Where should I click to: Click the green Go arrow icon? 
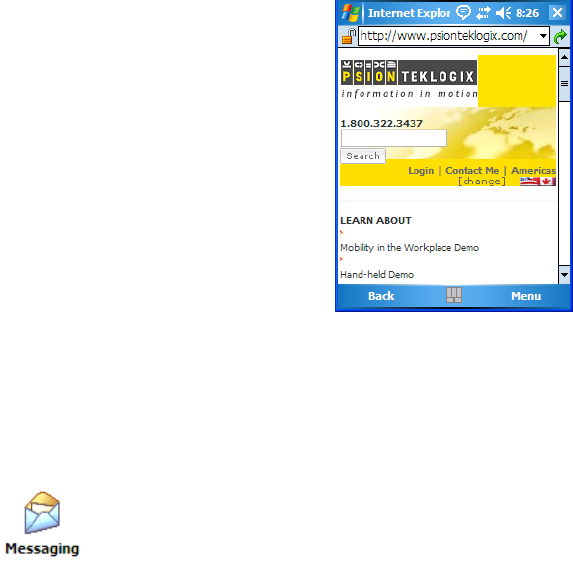tap(560, 36)
